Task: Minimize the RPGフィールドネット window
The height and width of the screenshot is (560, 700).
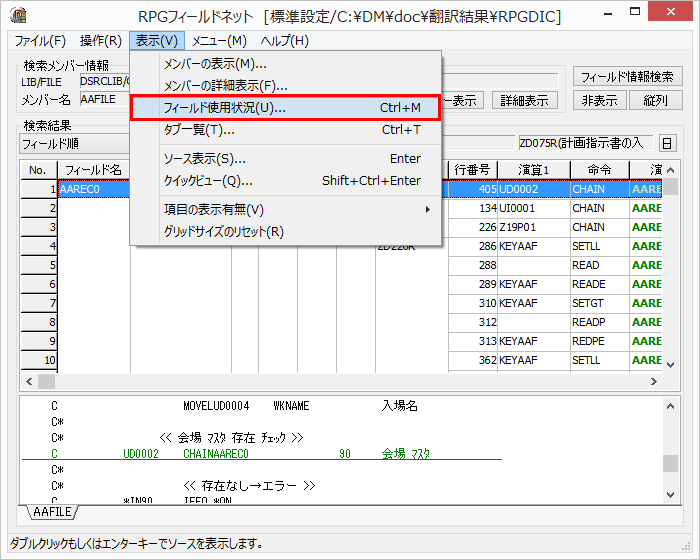Action: tap(608, 13)
